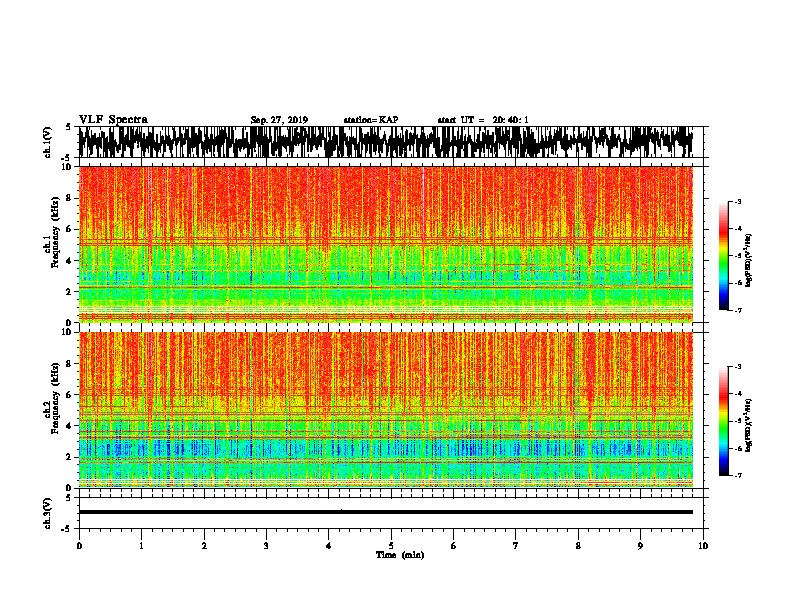Viewport: 792px width, 612px height.
Task: Click the "Time (min)" x-axis label
Action: (x=400, y=555)
